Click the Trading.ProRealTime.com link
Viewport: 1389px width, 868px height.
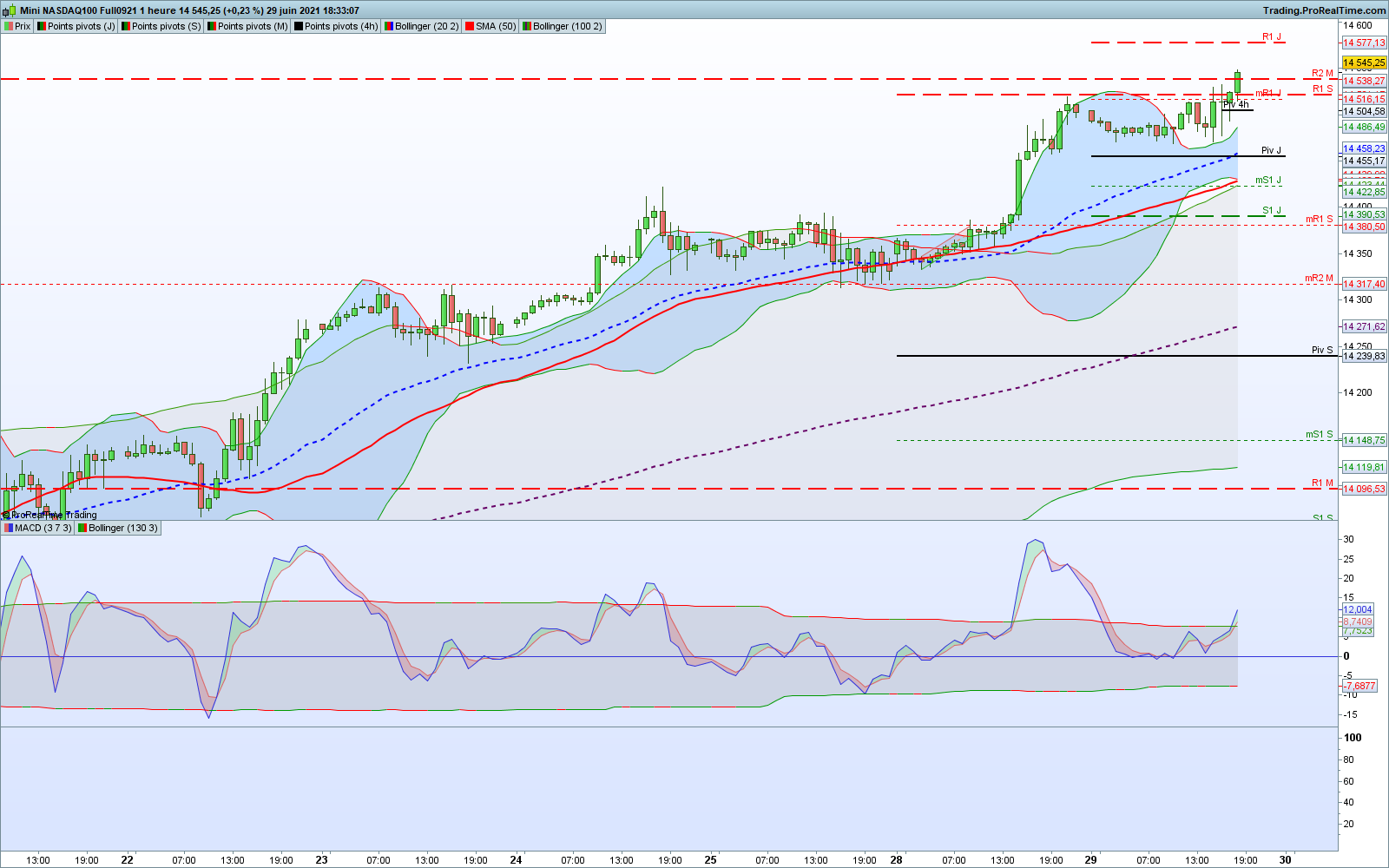(x=1324, y=10)
